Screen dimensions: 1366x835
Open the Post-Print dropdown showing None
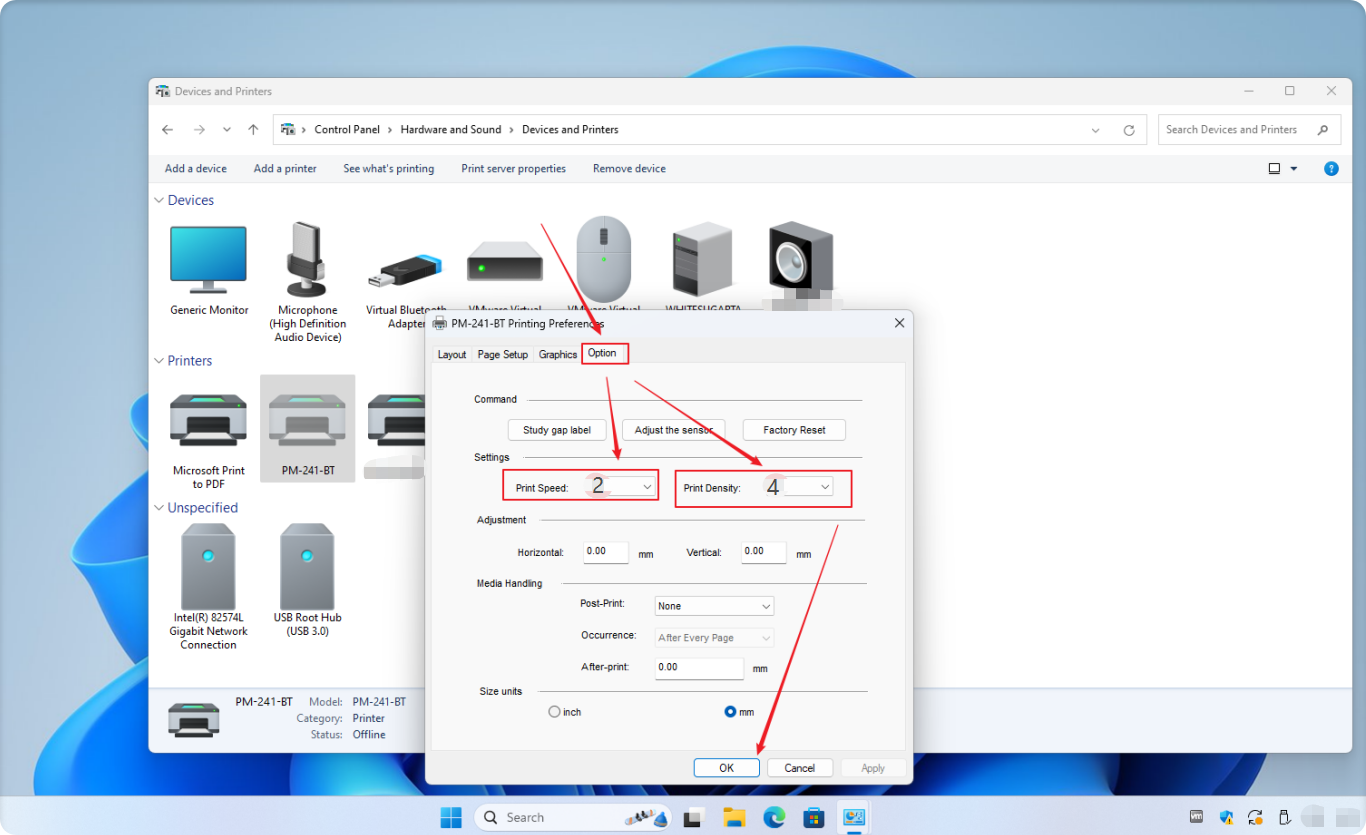coord(714,606)
